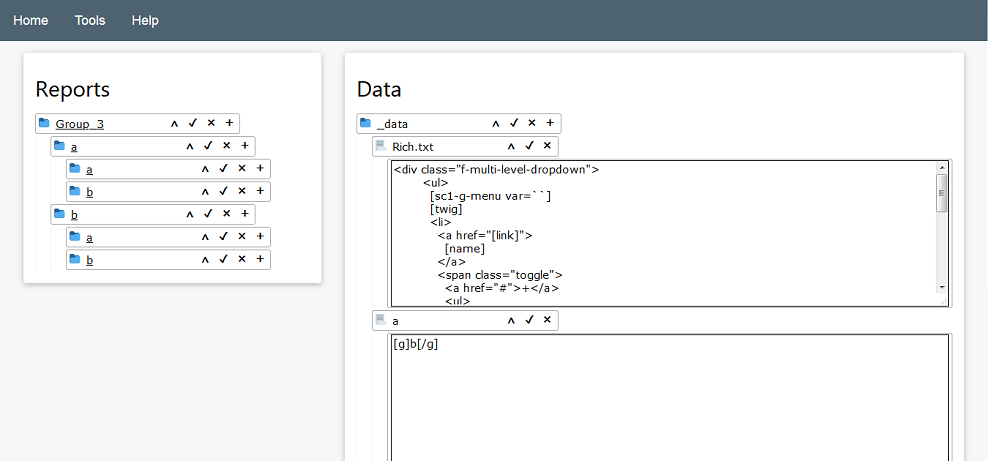
Task: Click X icon on subfolder b inside folder b
Action: 241,259
